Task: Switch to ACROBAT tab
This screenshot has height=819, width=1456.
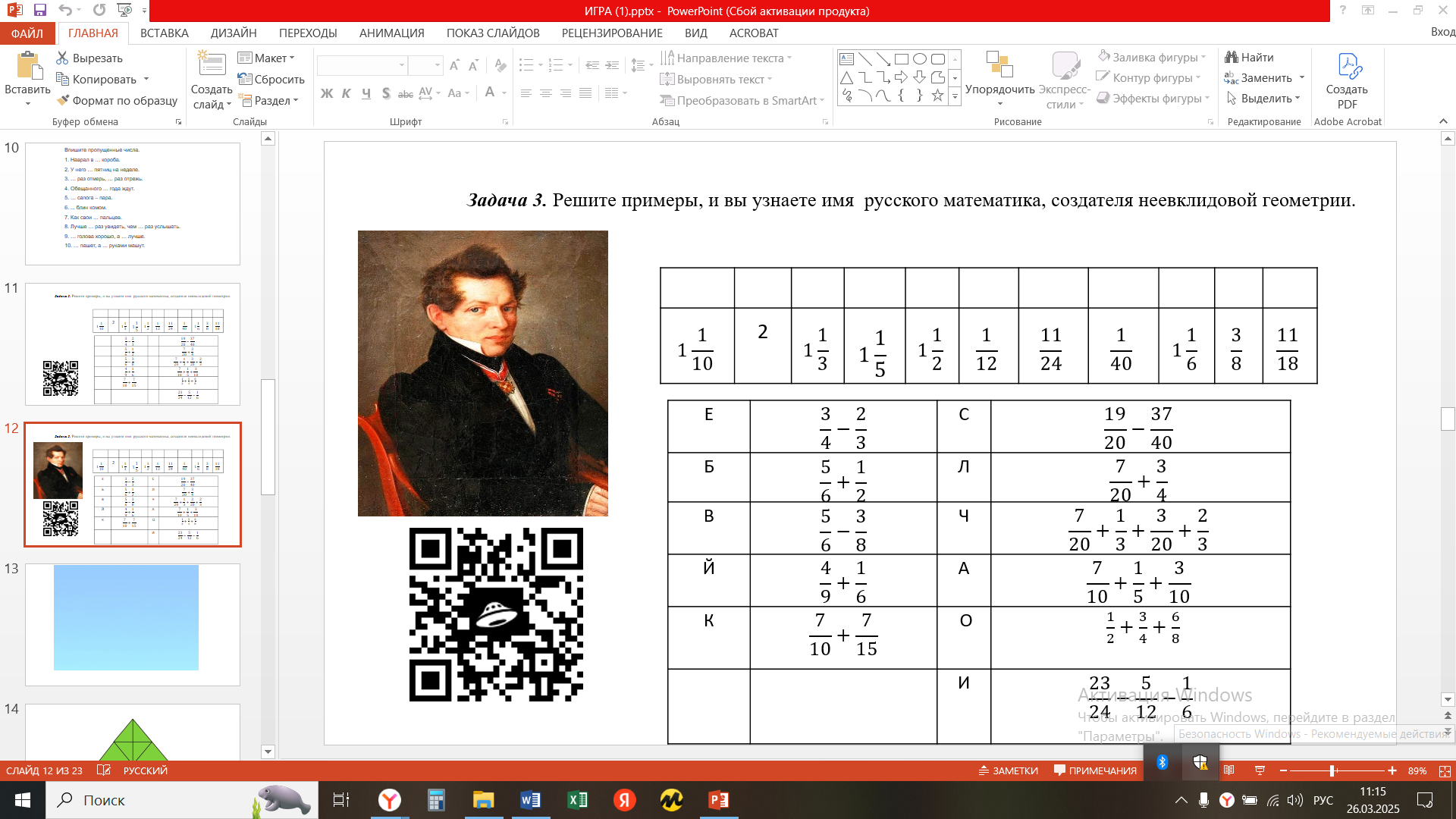Action: tap(754, 33)
